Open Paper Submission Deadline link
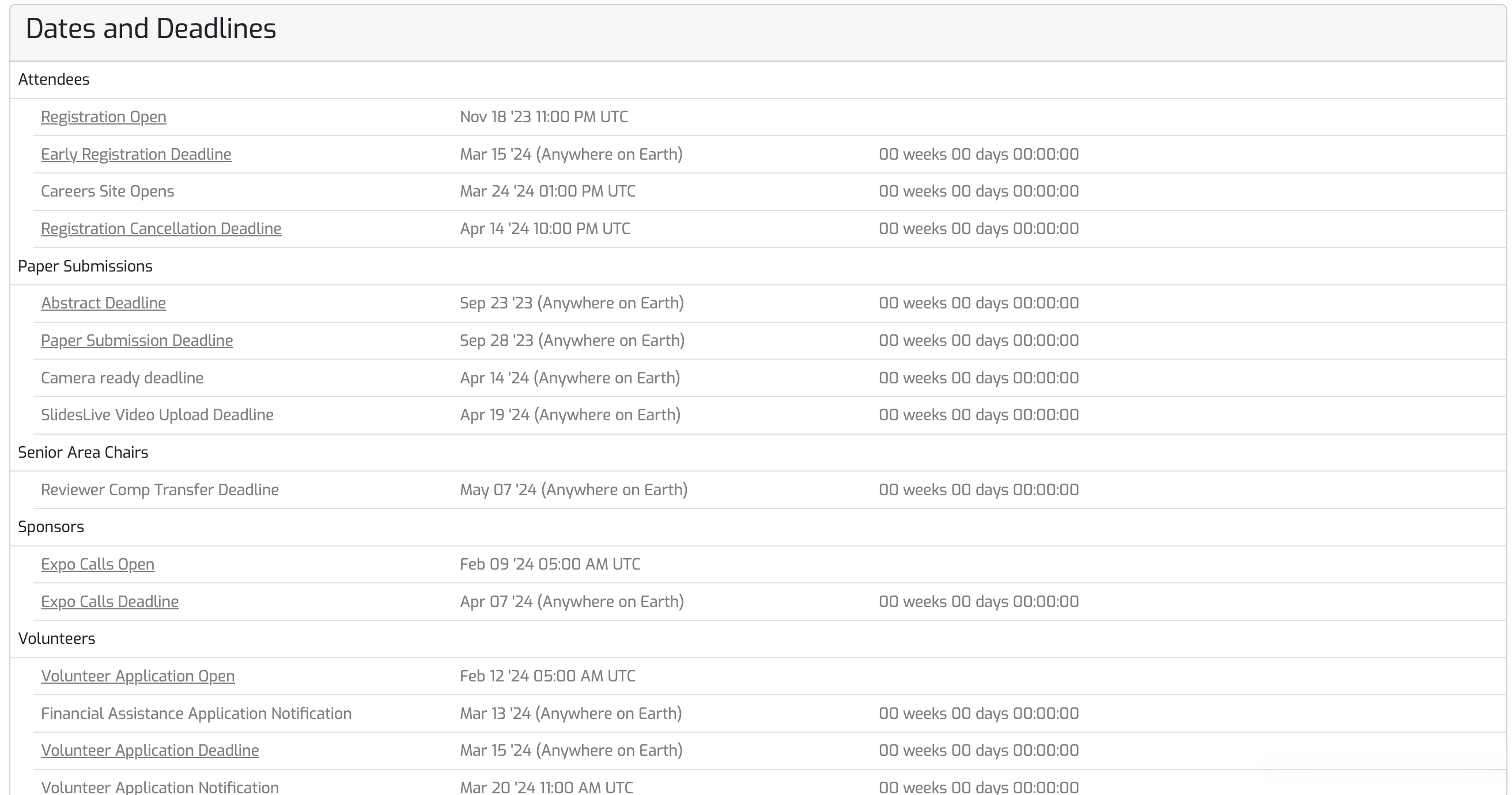1512x795 pixels. [x=137, y=341]
